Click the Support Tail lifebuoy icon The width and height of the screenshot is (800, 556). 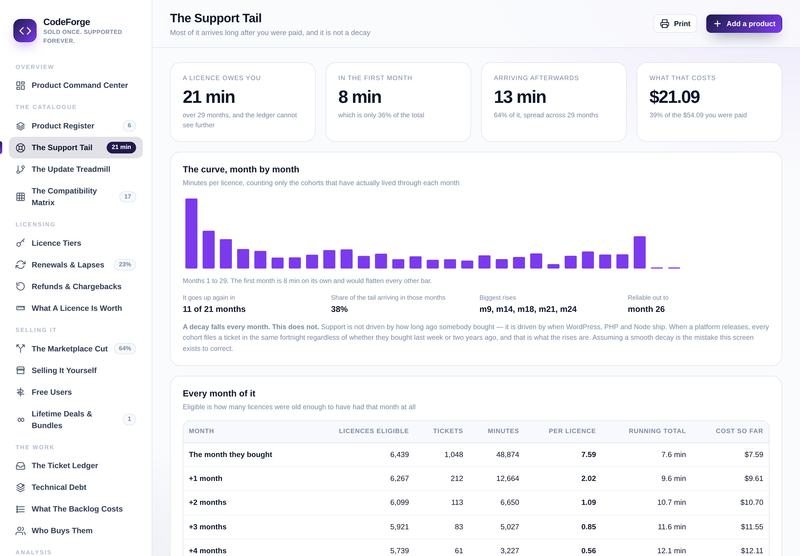[20, 147]
